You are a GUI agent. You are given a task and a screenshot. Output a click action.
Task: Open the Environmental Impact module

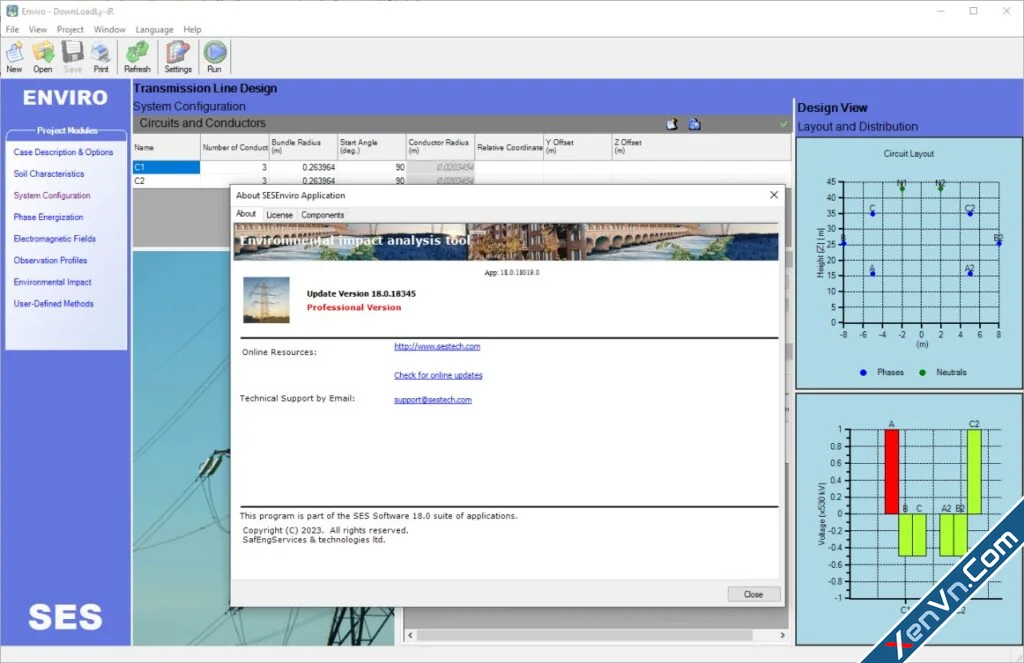coord(52,282)
